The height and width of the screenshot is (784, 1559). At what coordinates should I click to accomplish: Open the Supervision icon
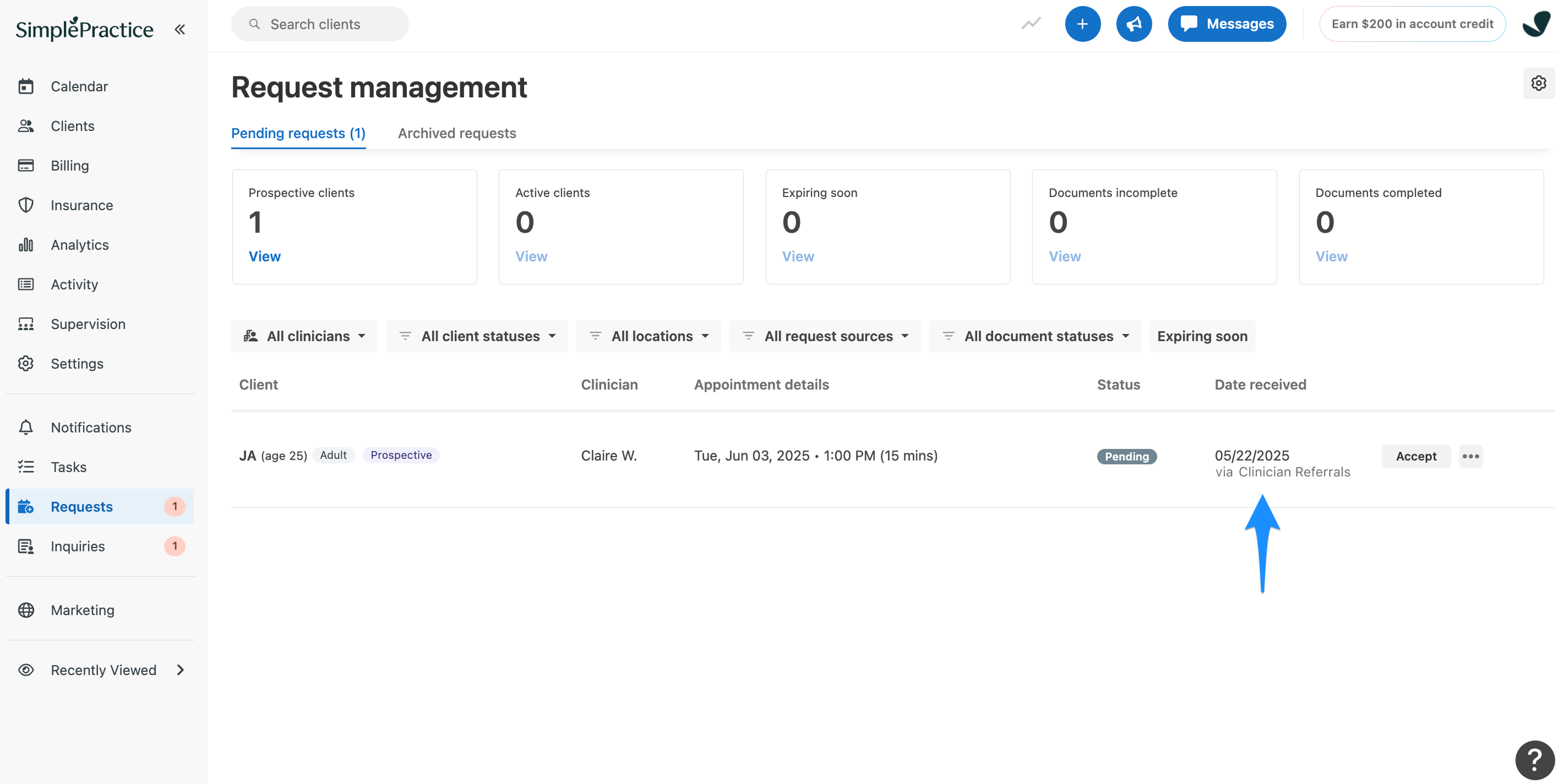[x=25, y=324]
